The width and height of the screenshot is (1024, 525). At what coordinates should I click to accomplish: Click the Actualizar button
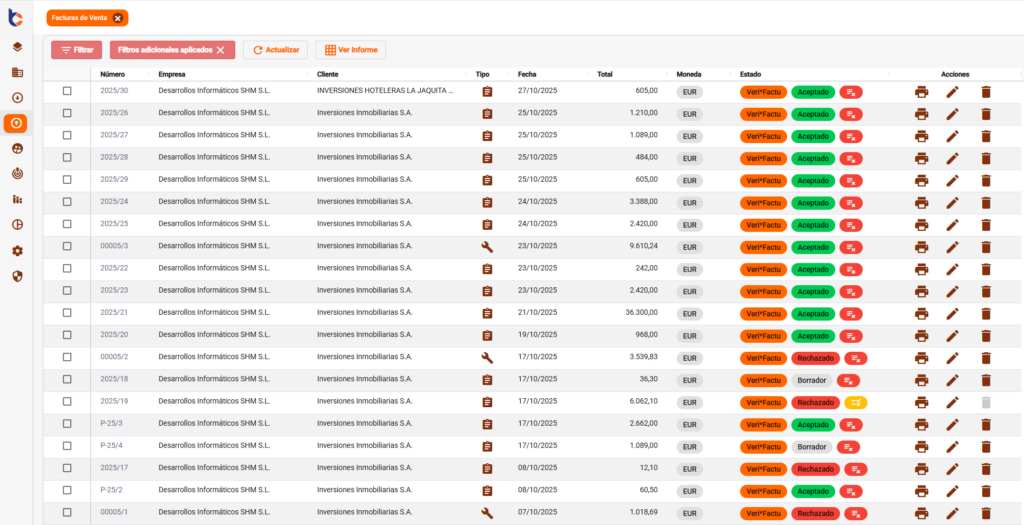(275, 50)
